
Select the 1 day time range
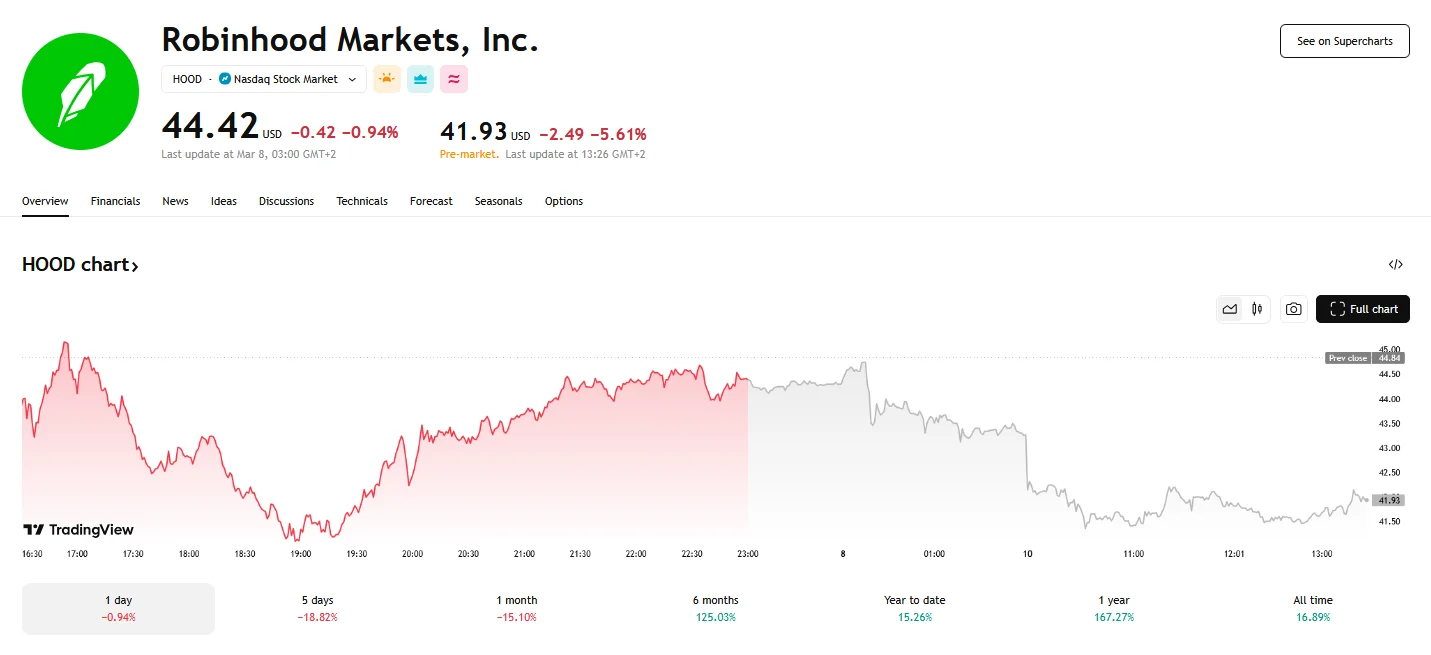(118, 608)
